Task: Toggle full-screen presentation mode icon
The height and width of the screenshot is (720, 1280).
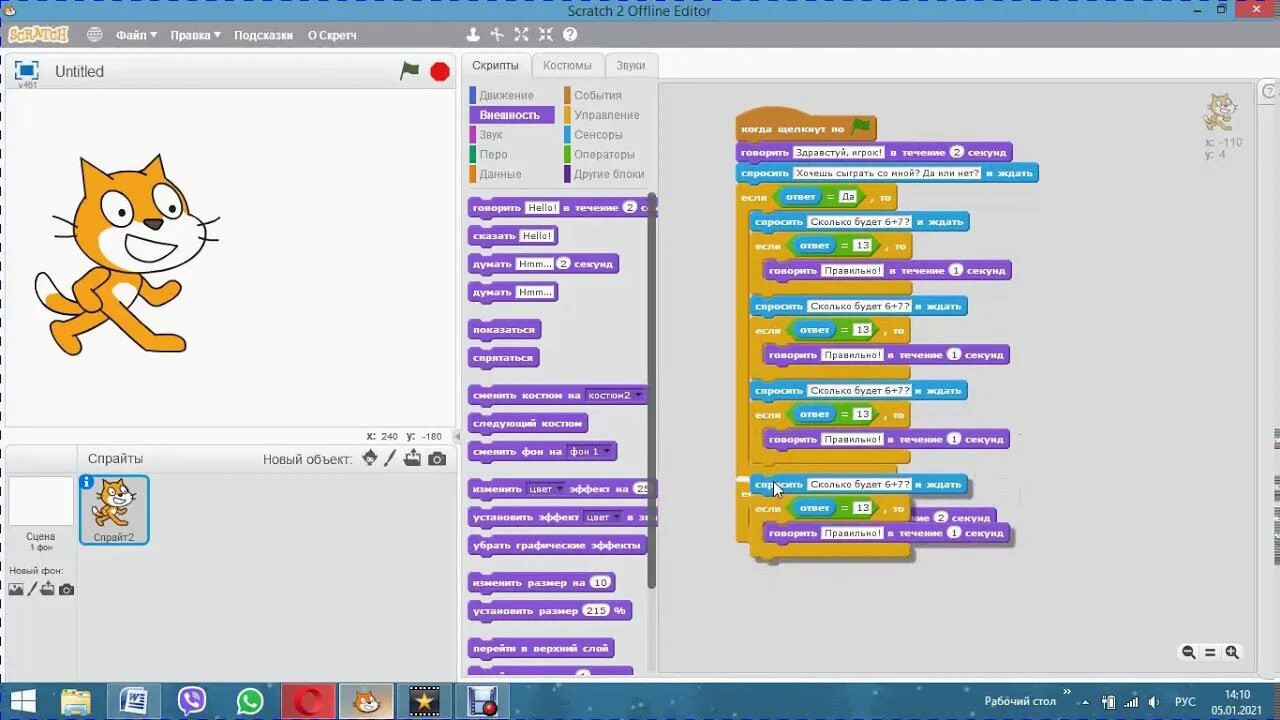Action: click(27, 70)
